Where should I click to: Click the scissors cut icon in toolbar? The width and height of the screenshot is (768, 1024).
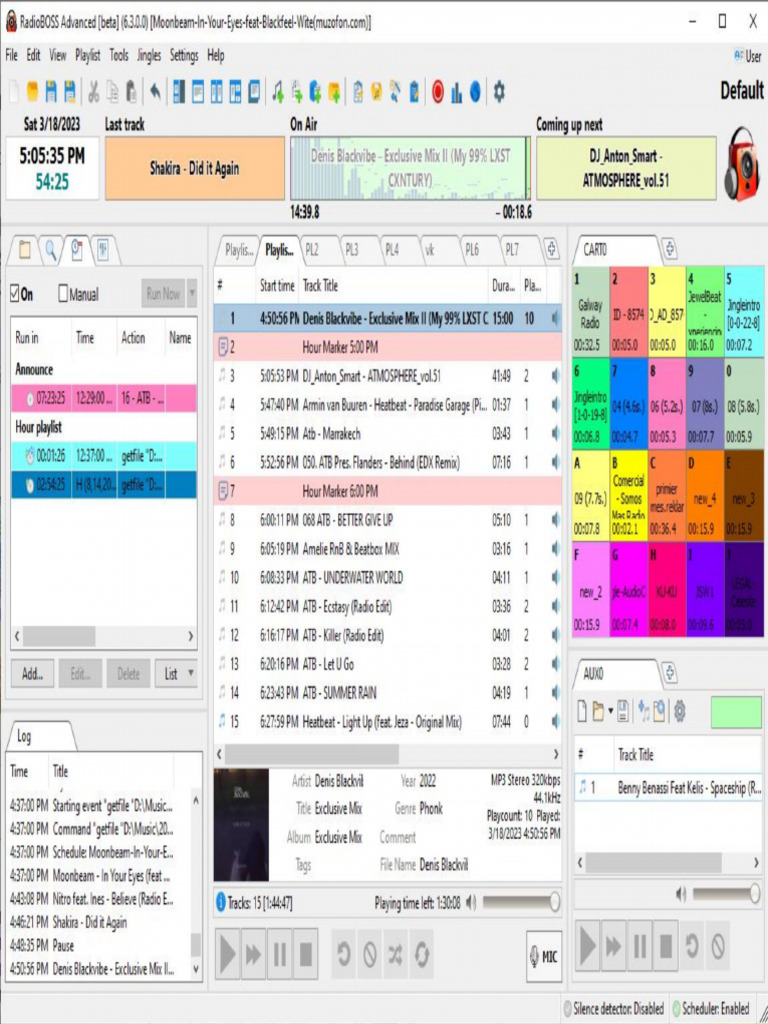pyautogui.click(x=93, y=92)
